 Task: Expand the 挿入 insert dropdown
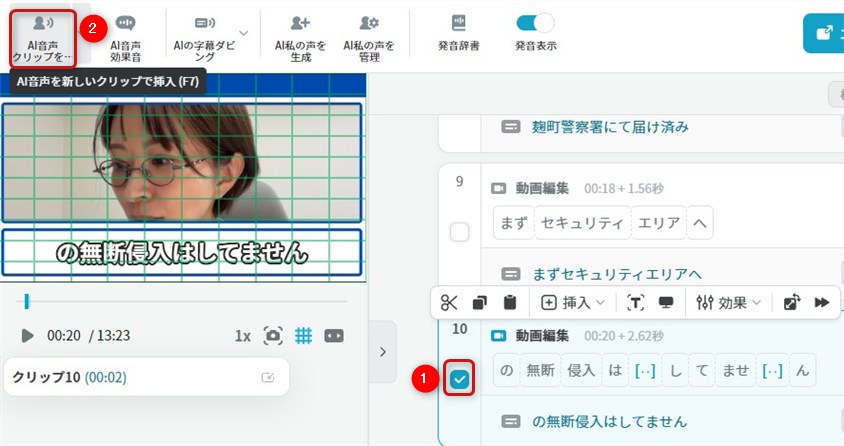[573, 302]
